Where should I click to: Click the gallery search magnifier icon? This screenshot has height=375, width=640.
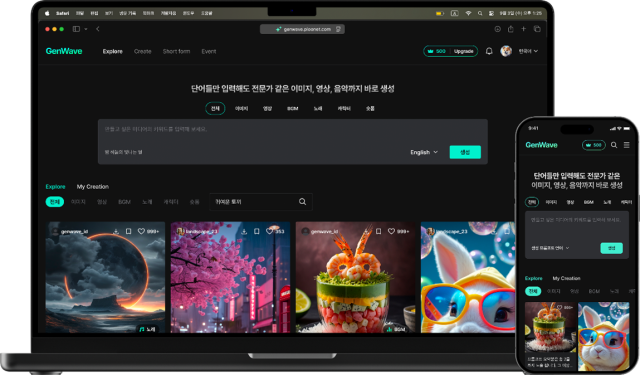pos(302,202)
